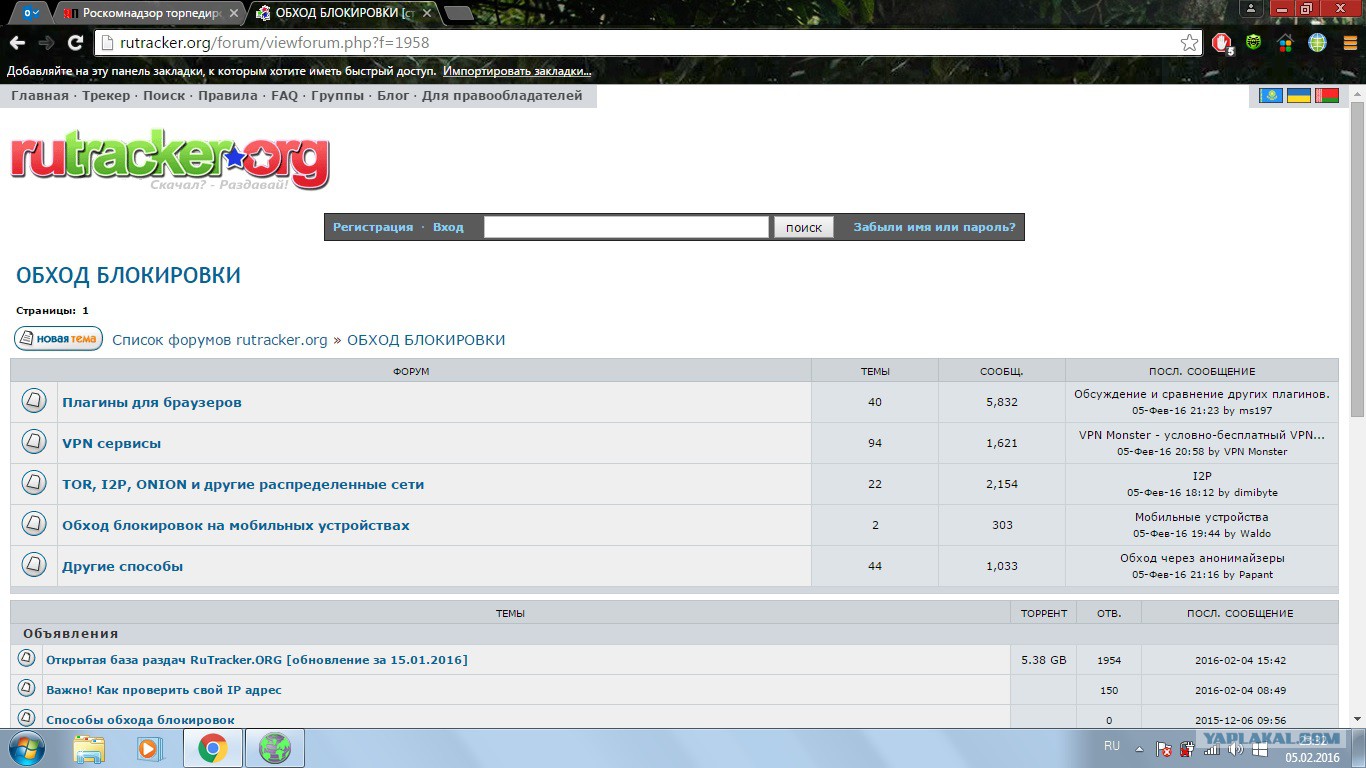The height and width of the screenshot is (768, 1366).
Task: Click the ОБХОД БЛОКИРОВКИ page heading
Action: [128, 276]
